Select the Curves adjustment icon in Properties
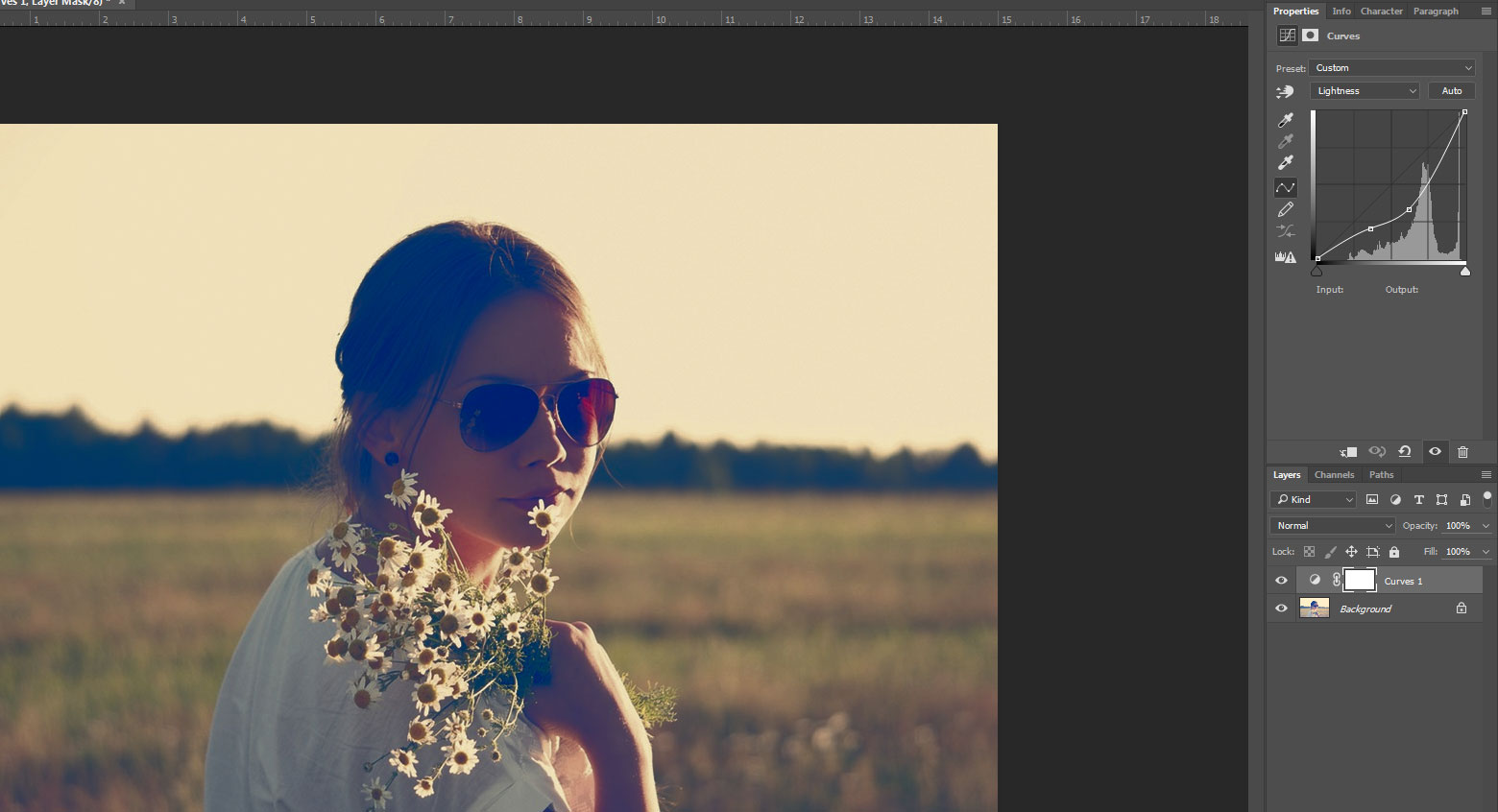The image size is (1498, 812). [1287, 36]
